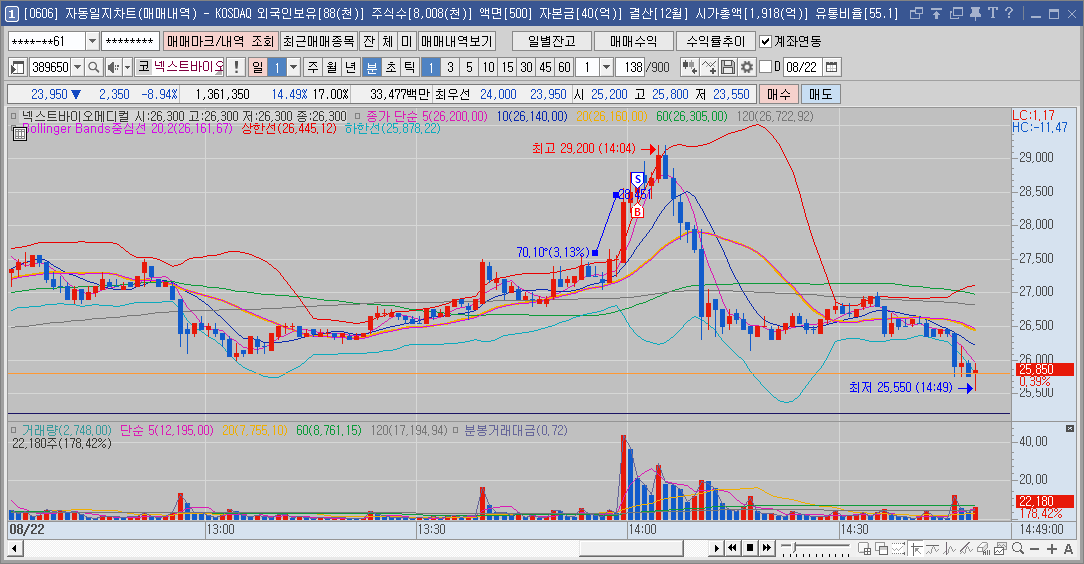Image resolution: width=1084 pixels, height=564 pixels.
Task: Open calendar date picker icon
Action: 832,67
